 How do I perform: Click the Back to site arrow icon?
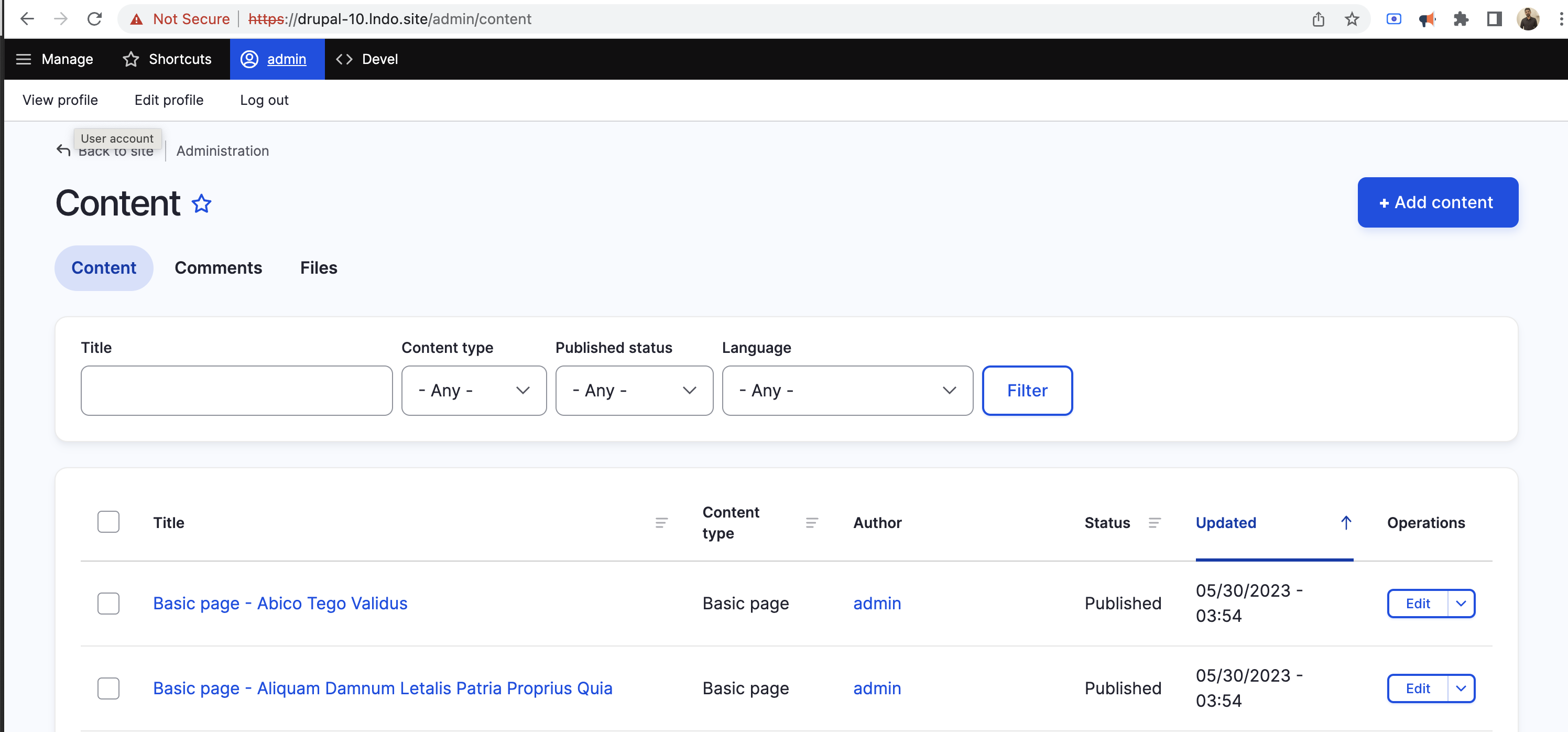coord(63,150)
